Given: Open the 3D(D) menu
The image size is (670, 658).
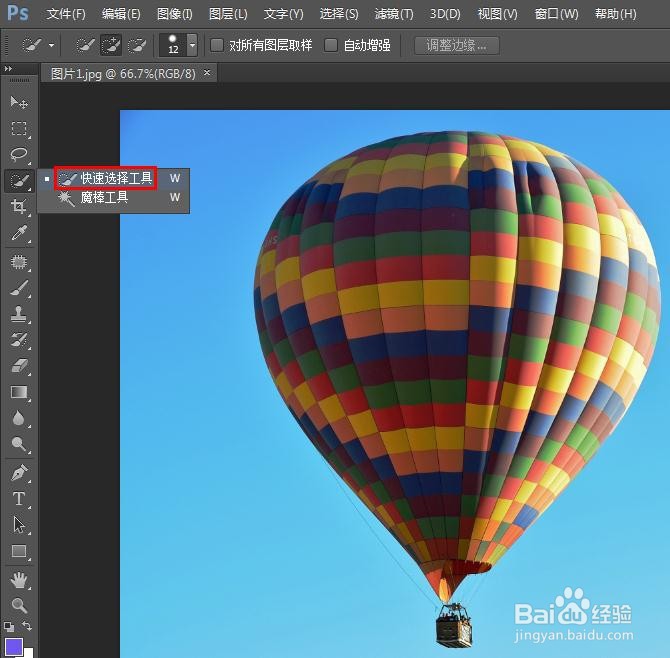Looking at the screenshot, I should coord(445,14).
